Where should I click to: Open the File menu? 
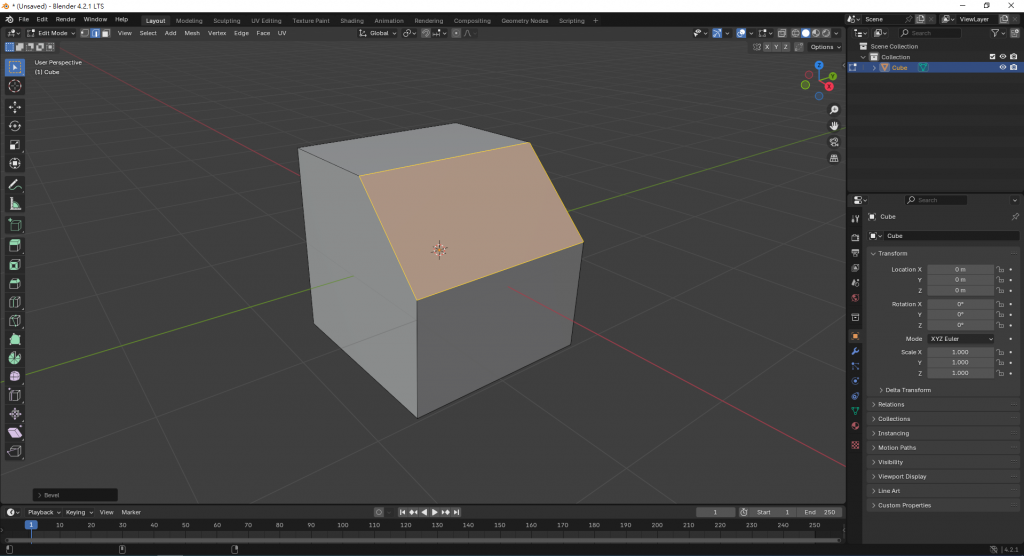[x=24, y=20]
